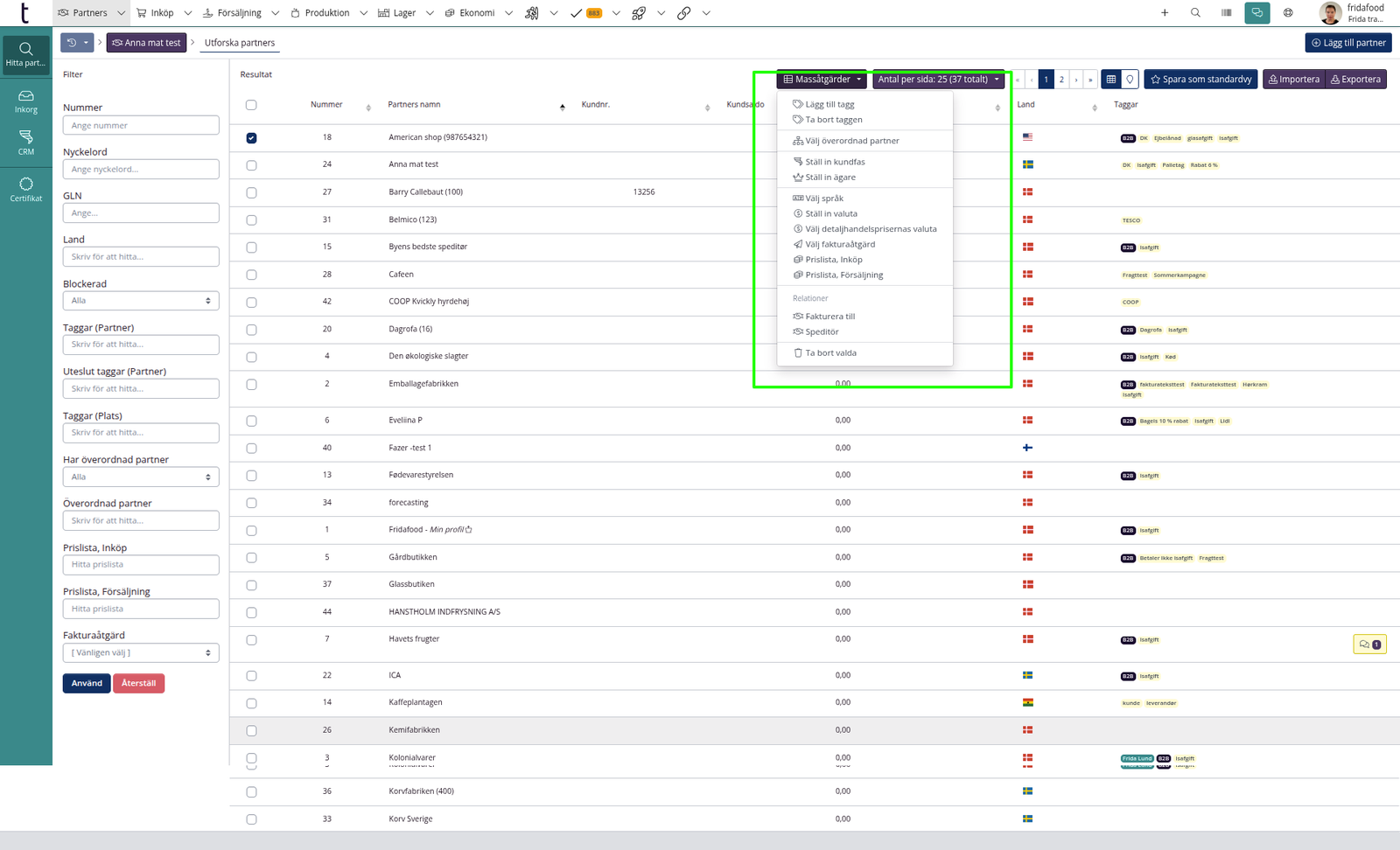
Task: Go to results page 2
Action: pos(1061,80)
